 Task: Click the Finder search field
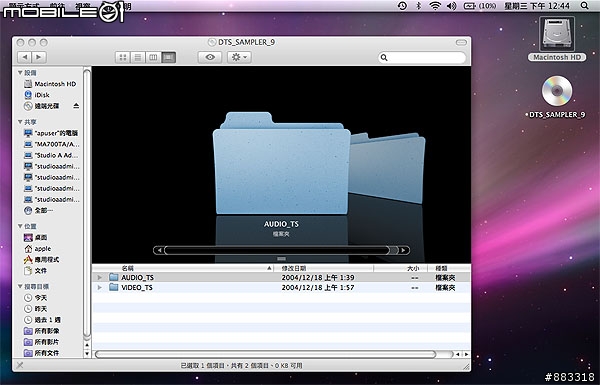[422, 57]
